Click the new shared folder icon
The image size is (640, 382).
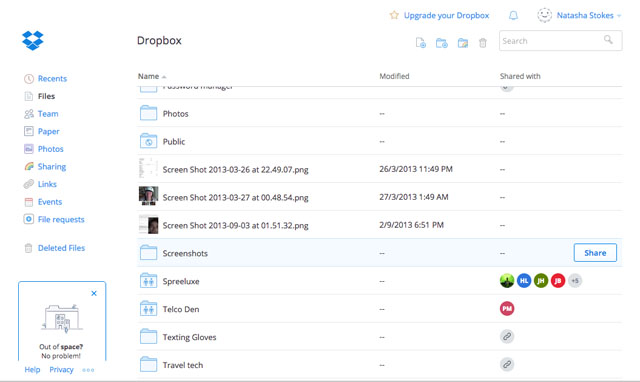(463, 43)
